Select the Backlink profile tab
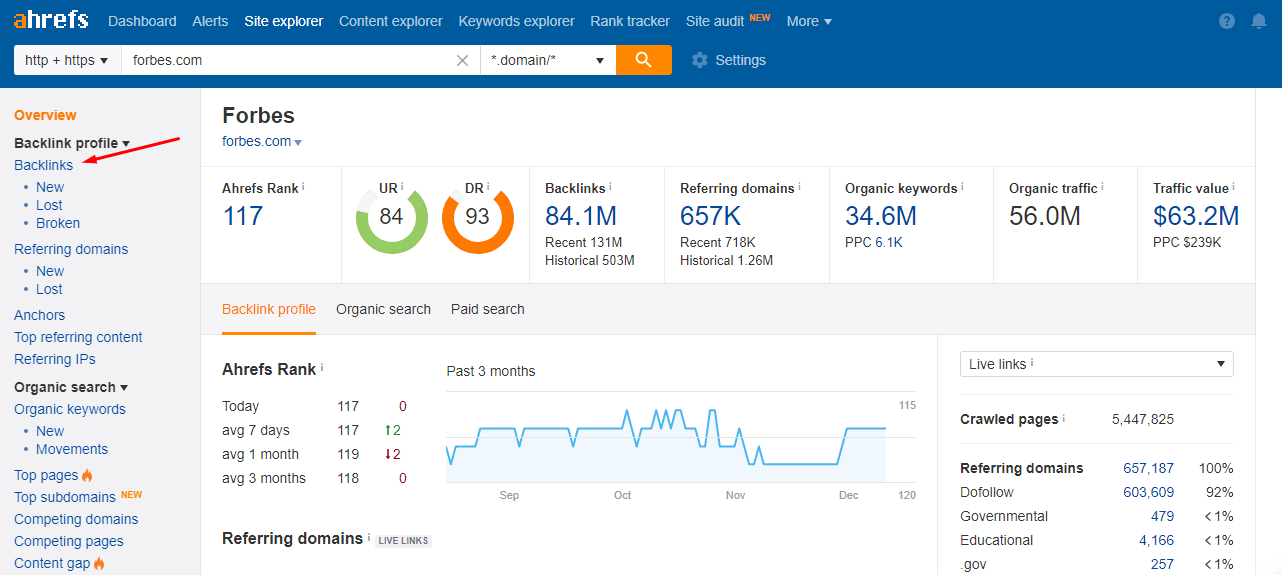The width and height of the screenshot is (1282, 575). click(269, 309)
